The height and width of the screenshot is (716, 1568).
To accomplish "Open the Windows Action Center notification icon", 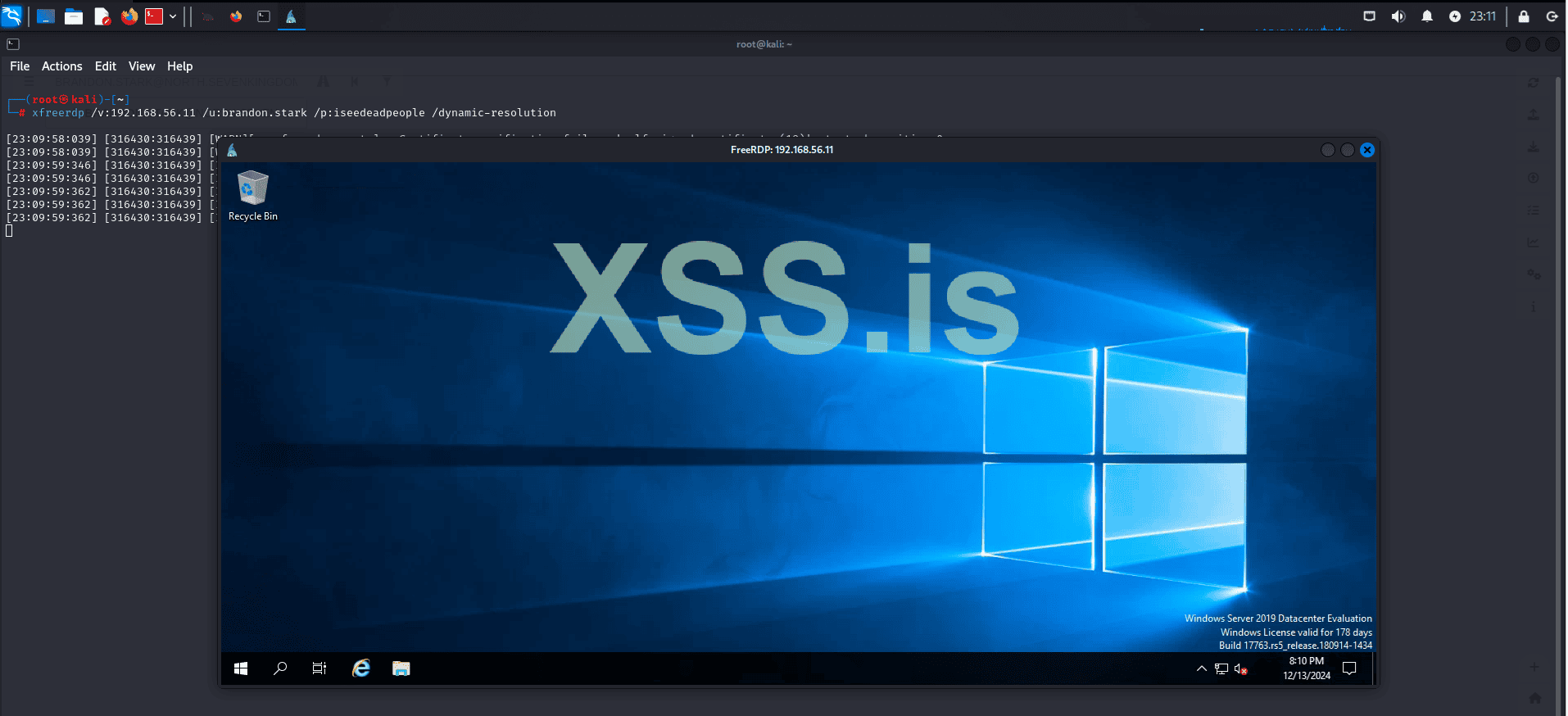I will (x=1350, y=668).
